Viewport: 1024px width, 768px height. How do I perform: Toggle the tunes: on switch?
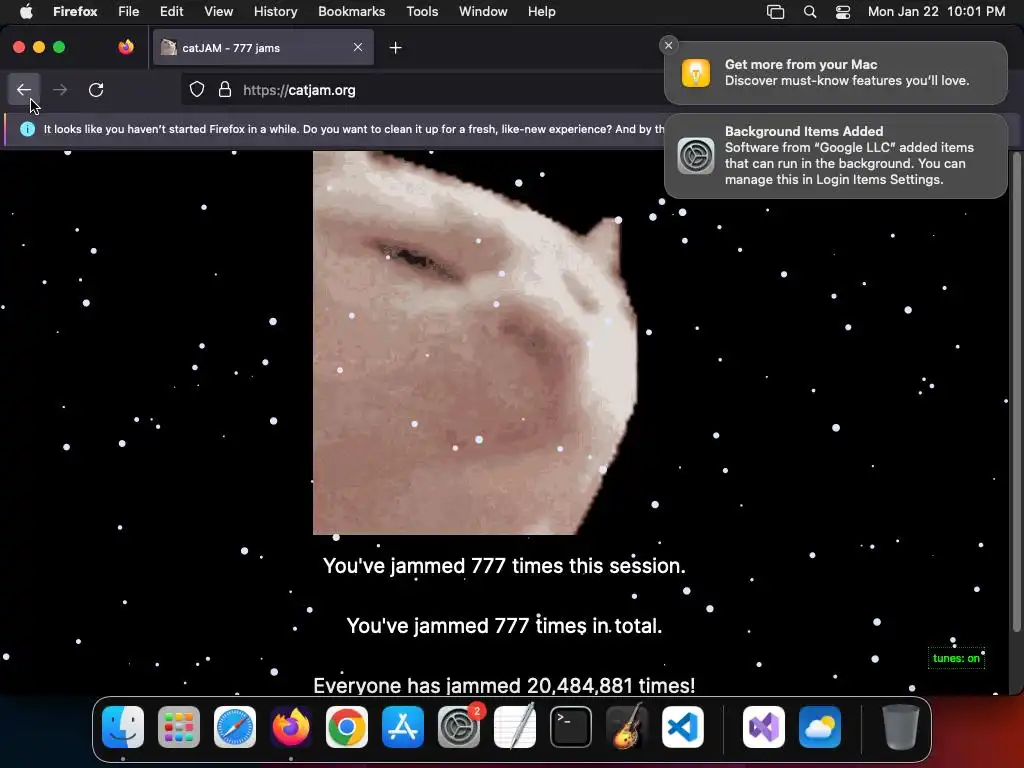click(956, 658)
